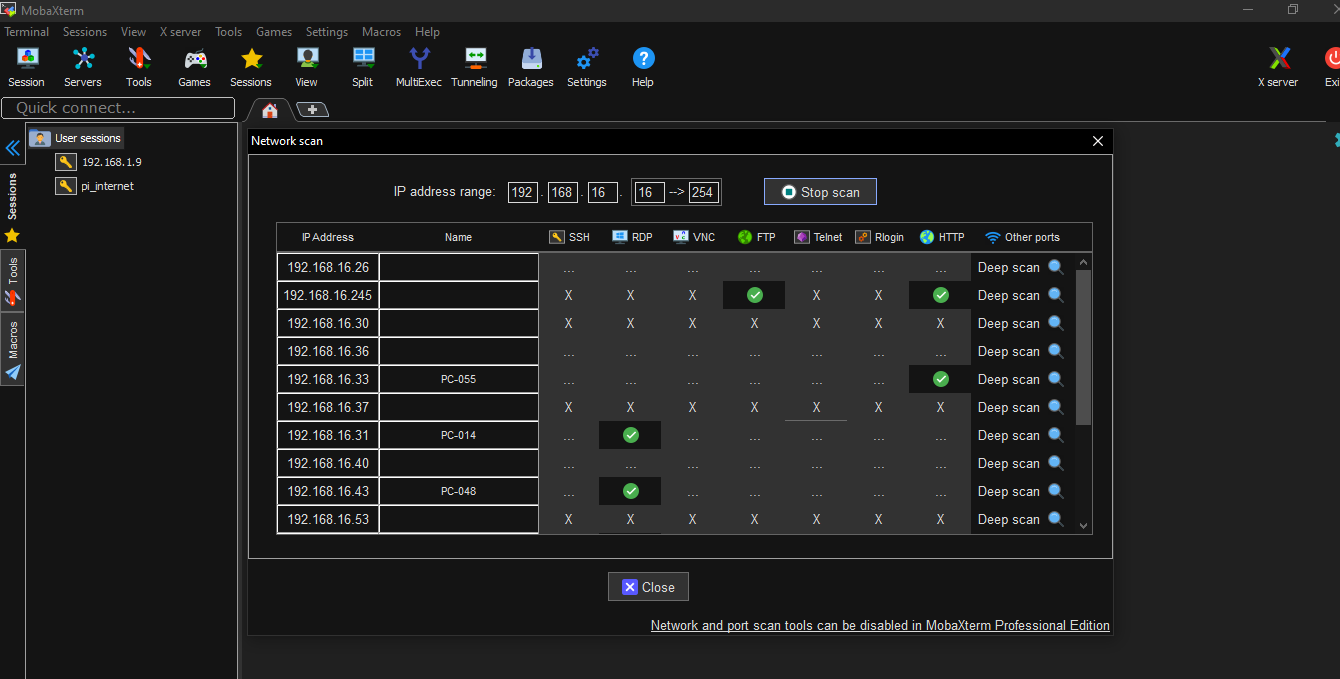Screen dimensions: 1340x679
Task: Click RDP green check for PC-048
Action: pos(630,491)
